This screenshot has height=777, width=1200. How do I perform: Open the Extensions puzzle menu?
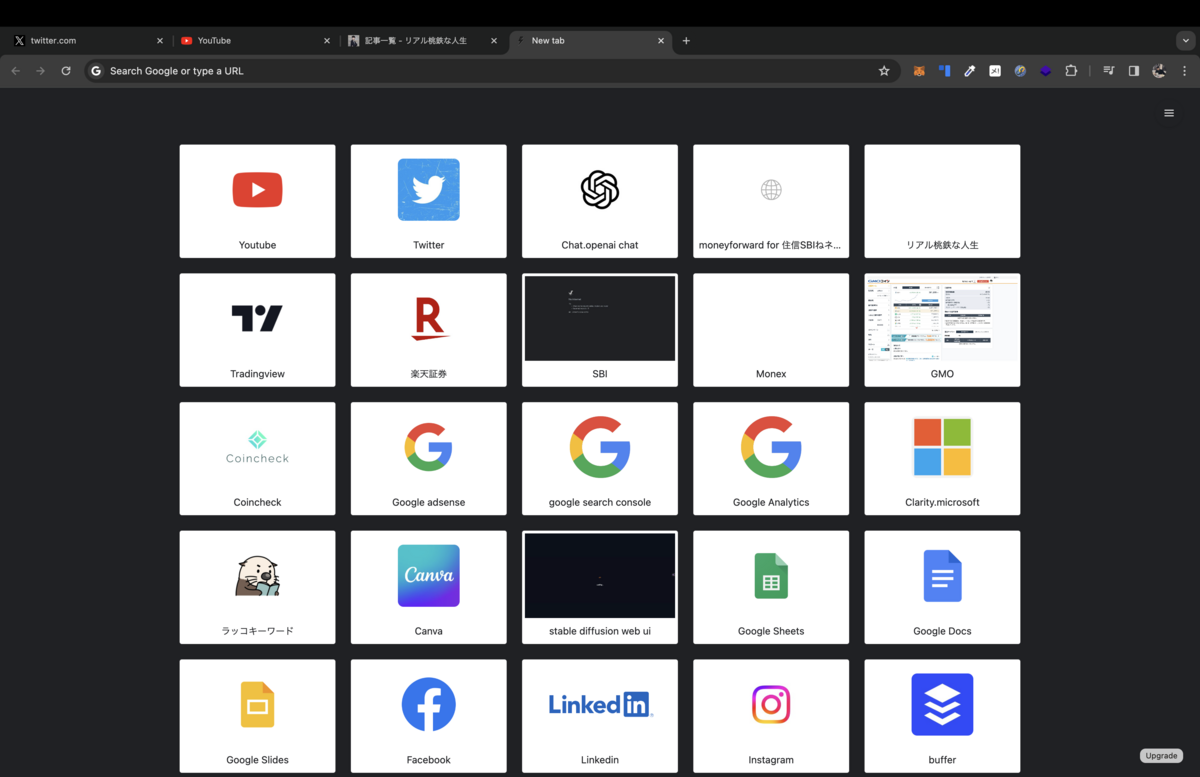coord(1071,71)
